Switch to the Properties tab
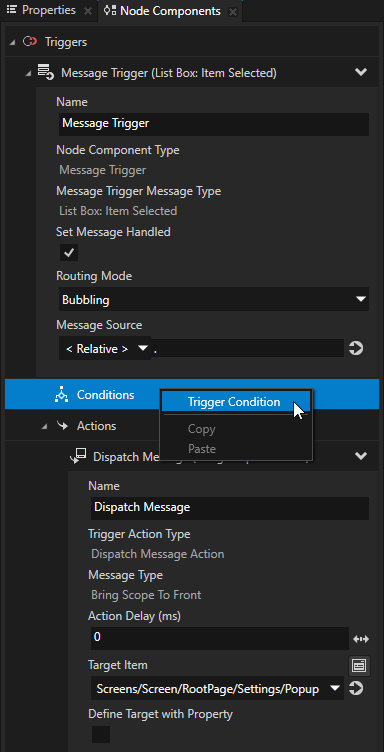Image resolution: width=384 pixels, height=752 pixels. point(41,10)
